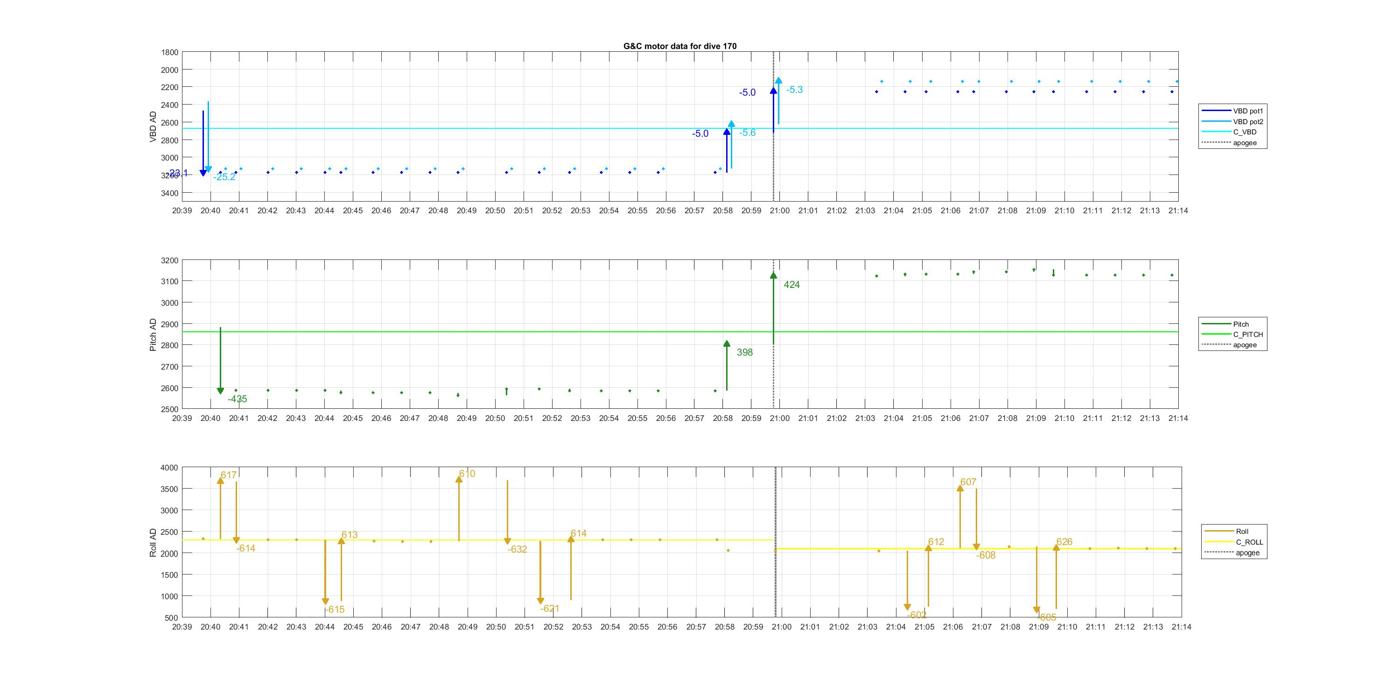
Task: Click the '-621' roll data label
Action: (x=550, y=609)
